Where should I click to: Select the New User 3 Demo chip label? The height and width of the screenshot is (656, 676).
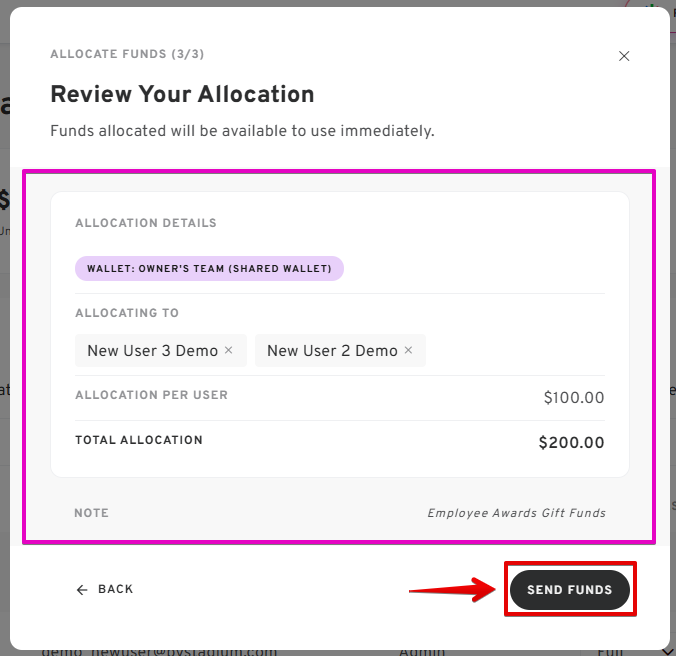(152, 351)
